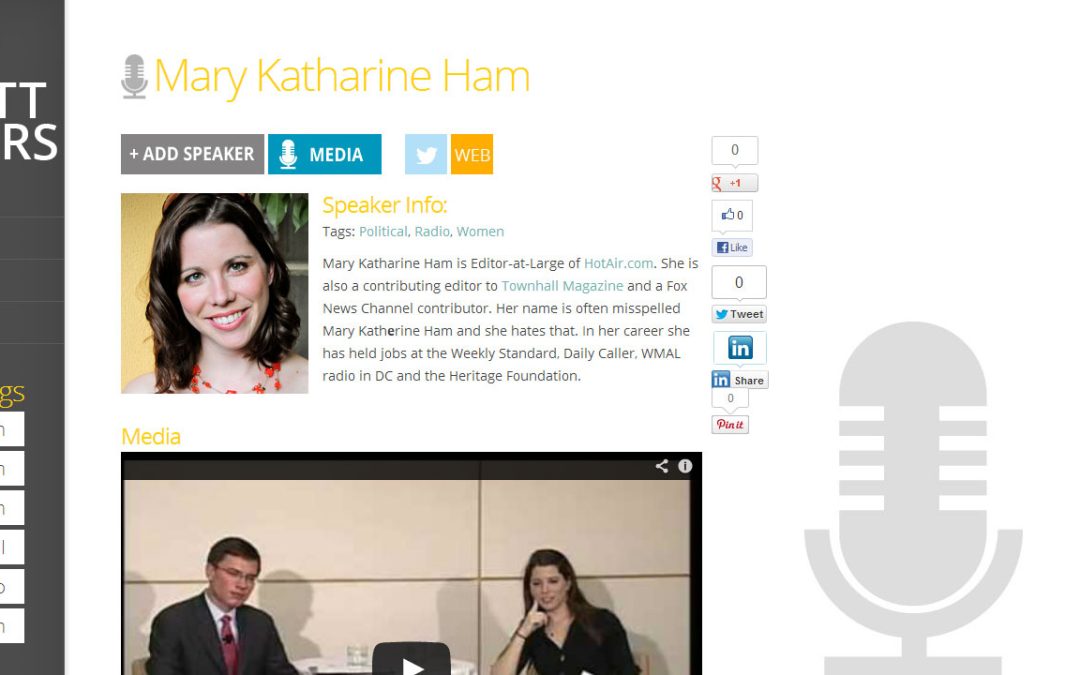Click the Media section heading
Screen dimensions: 1080x675
pyautogui.click(x=151, y=437)
